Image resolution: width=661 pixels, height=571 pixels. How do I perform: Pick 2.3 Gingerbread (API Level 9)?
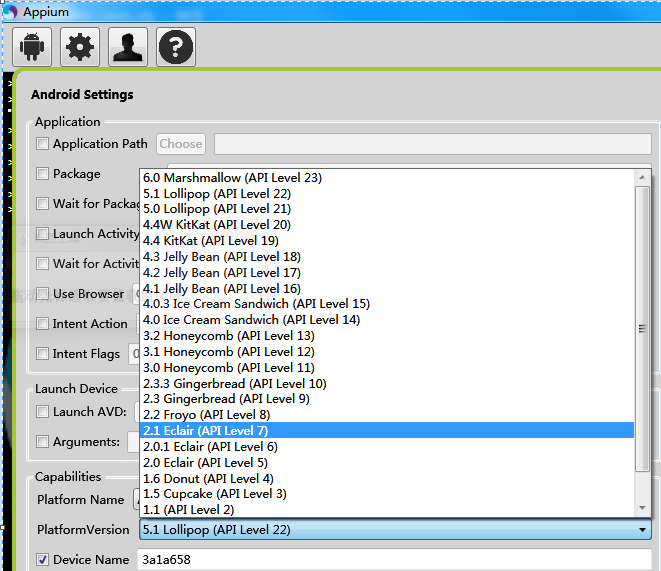coord(387,399)
